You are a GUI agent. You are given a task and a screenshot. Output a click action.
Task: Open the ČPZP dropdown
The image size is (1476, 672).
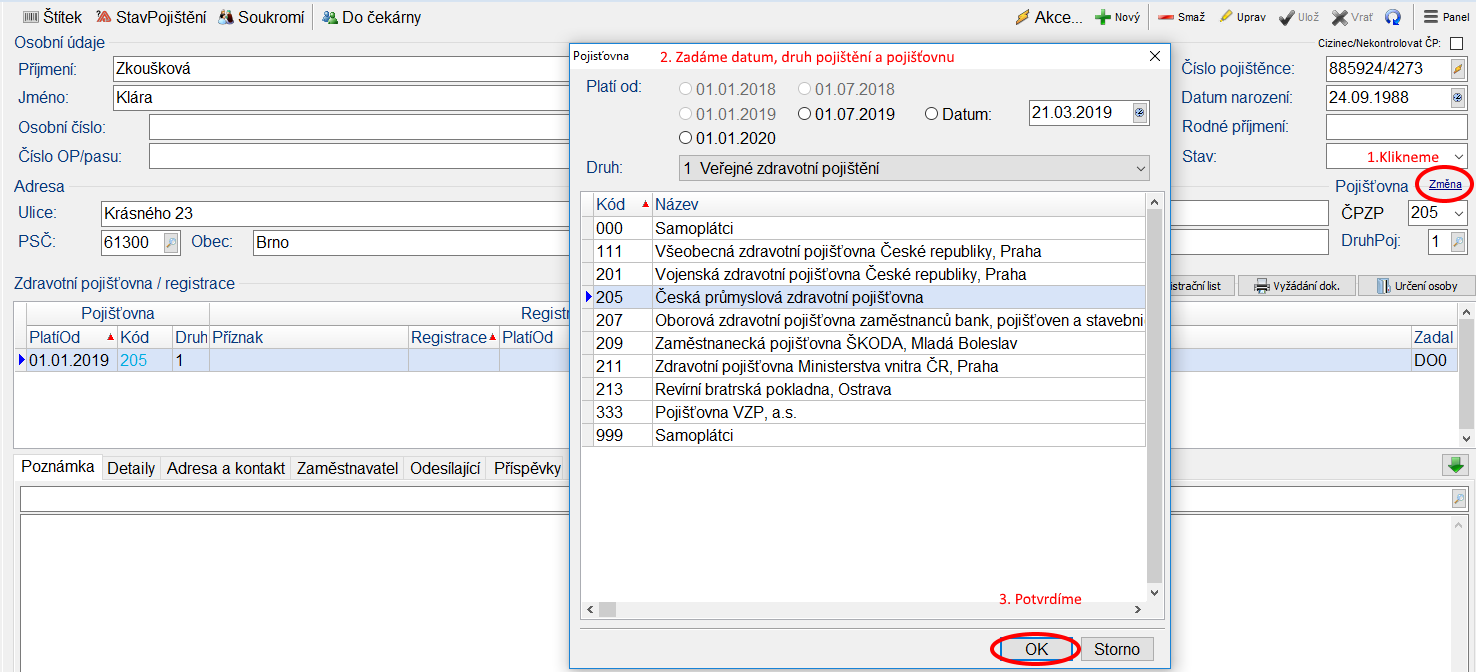coord(1458,213)
